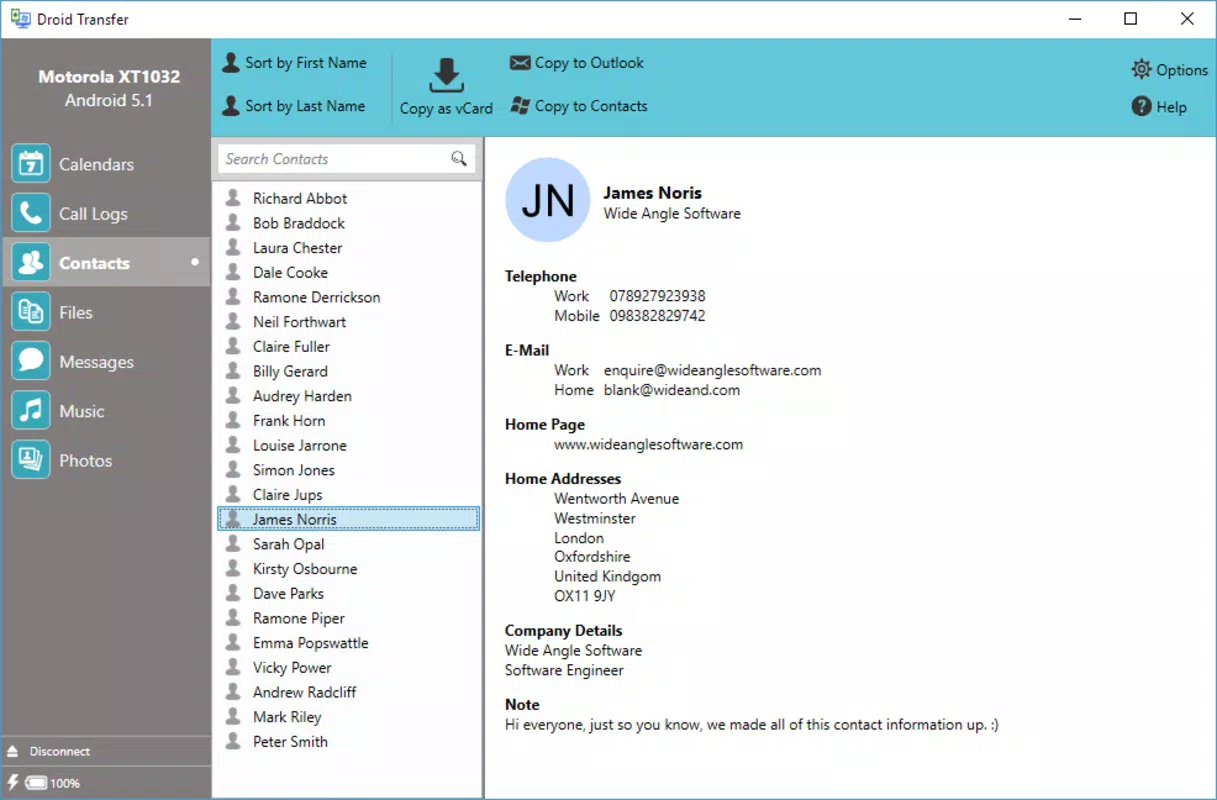
Task: Click the person icon beside Richard Abbot
Action: [233, 198]
